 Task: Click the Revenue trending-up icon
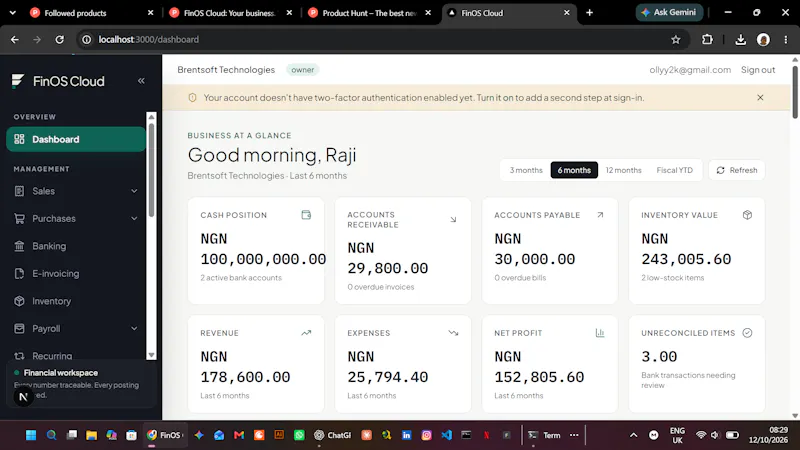[x=306, y=333]
